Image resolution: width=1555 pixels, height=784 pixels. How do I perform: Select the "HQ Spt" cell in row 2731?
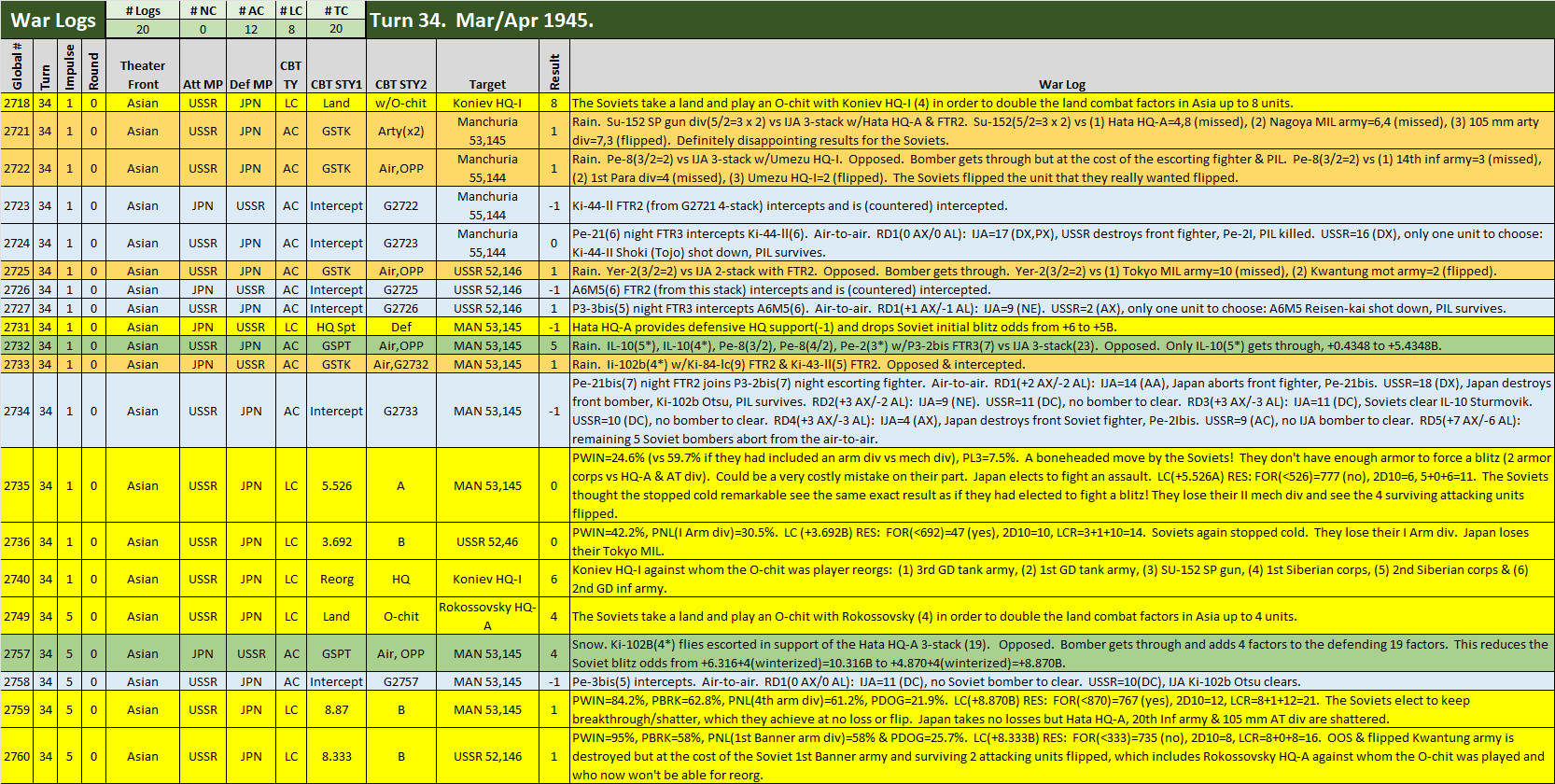336,327
